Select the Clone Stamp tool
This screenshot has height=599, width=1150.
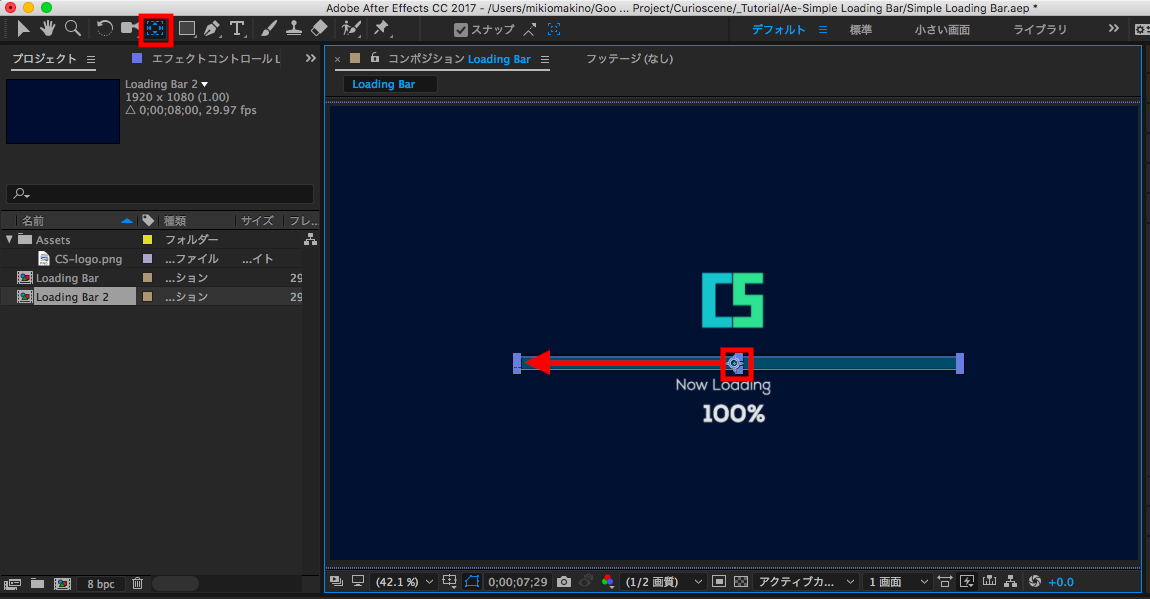(294, 28)
